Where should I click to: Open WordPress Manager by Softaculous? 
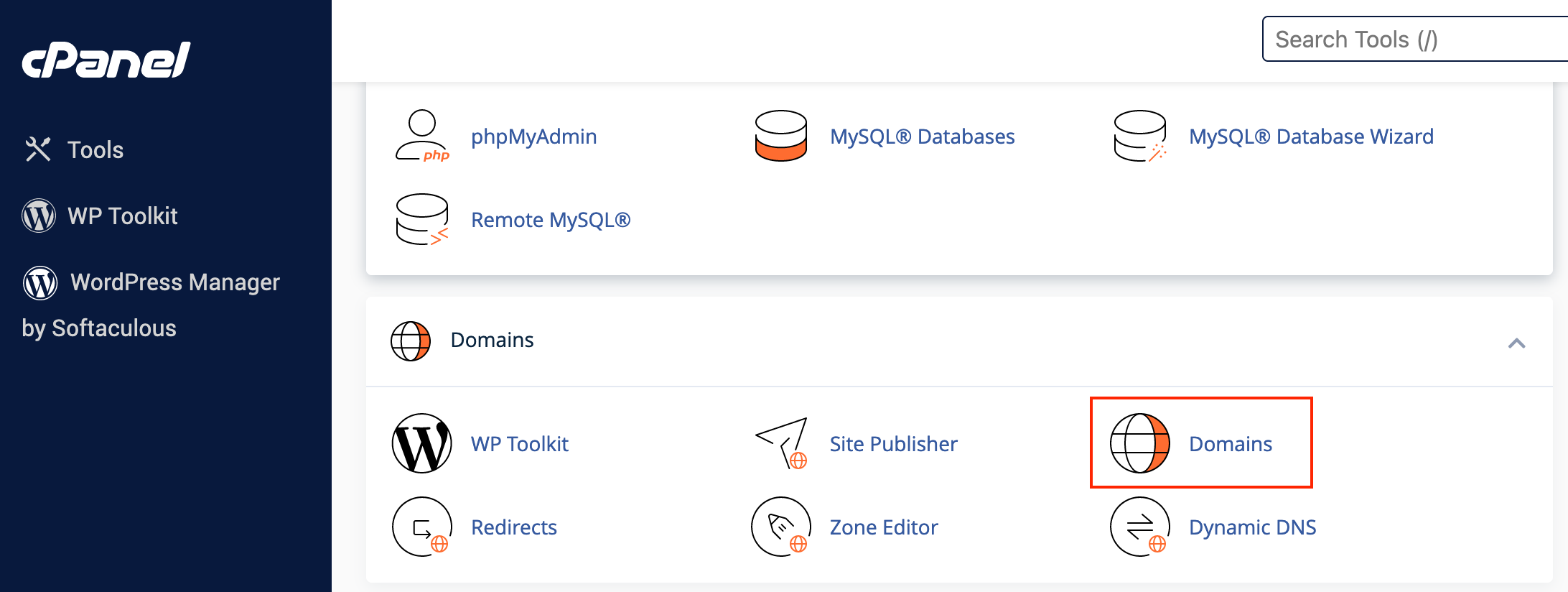(x=151, y=305)
